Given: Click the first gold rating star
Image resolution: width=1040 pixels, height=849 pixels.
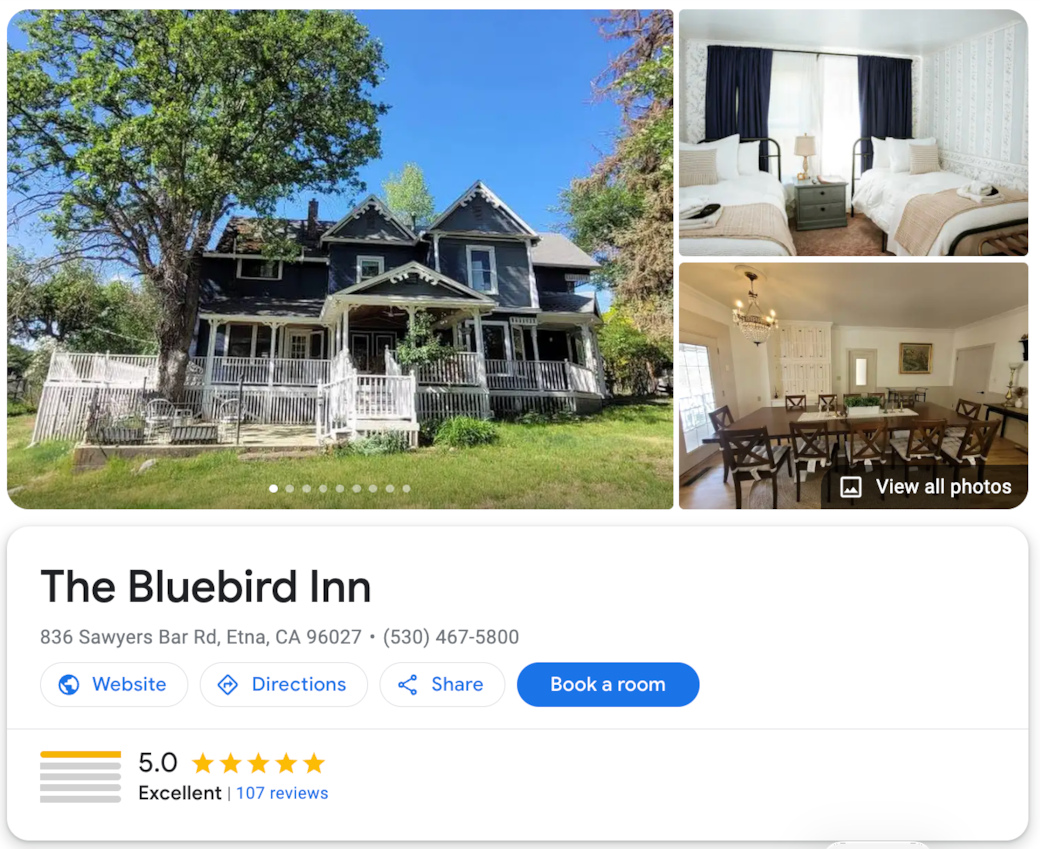Looking at the screenshot, I should (x=202, y=763).
